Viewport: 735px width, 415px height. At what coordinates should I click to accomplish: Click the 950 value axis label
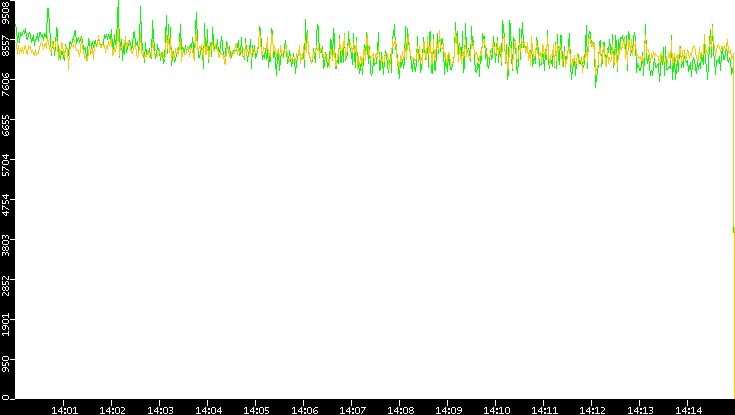tap(6, 365)
